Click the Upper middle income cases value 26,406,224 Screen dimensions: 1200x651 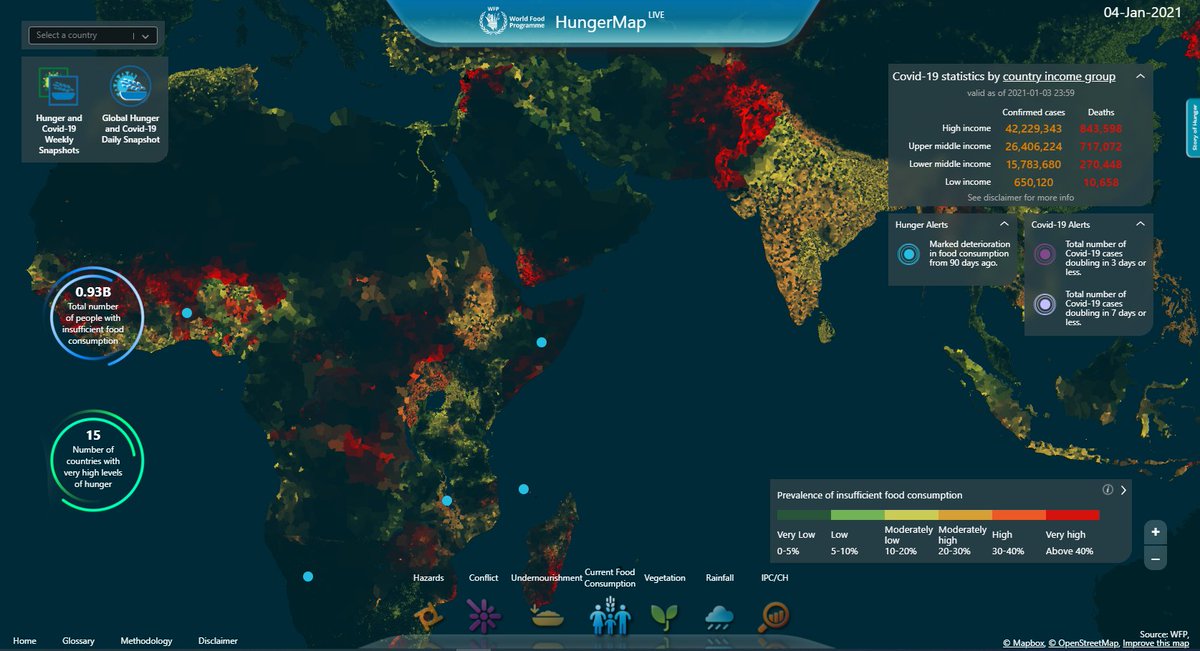tap(1032, 146)
